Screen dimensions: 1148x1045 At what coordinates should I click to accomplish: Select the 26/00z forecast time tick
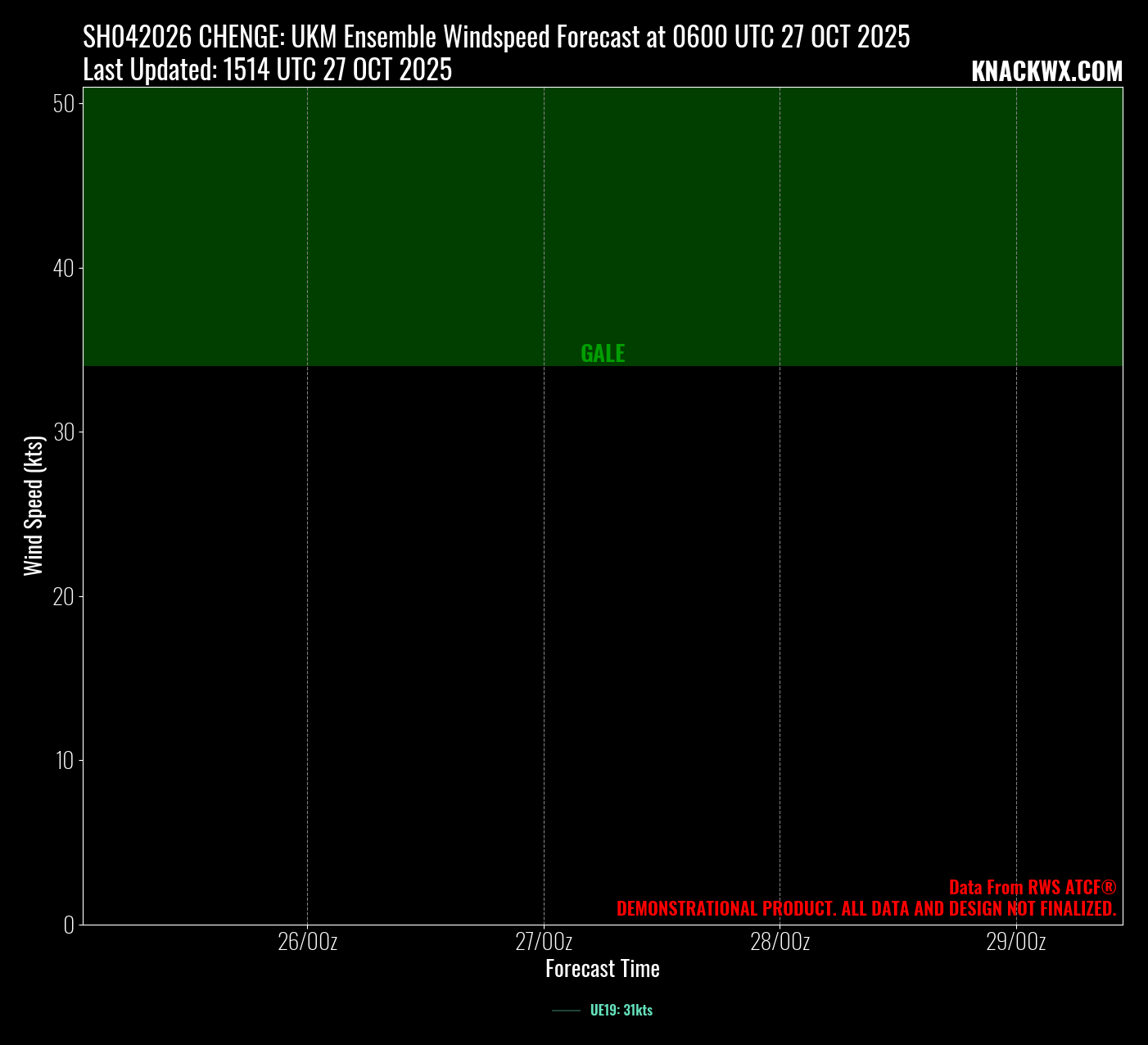(307, 942)
